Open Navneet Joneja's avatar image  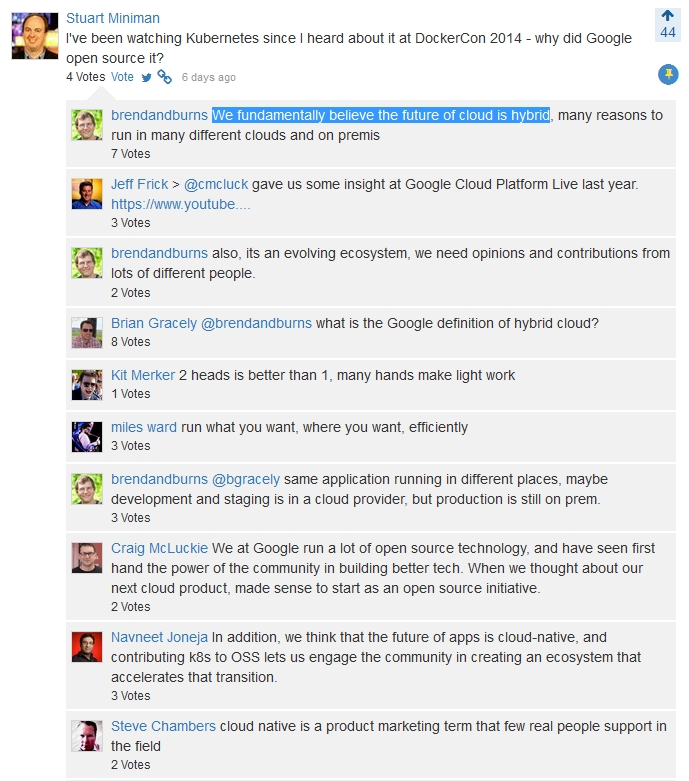tap(87, 647)
